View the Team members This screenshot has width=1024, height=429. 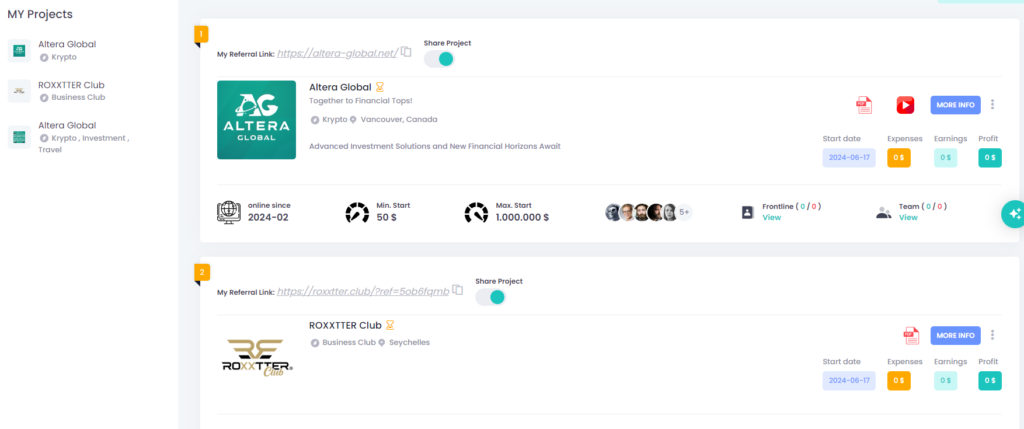(908, 217)
